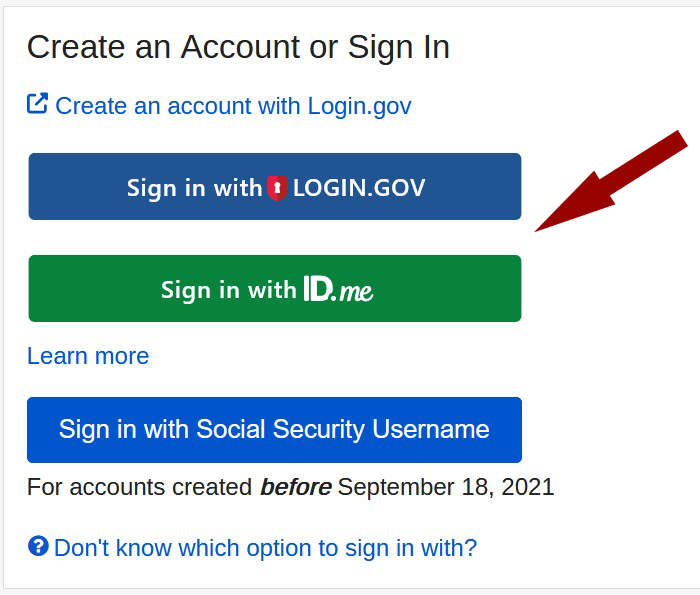Click the September 18, 2021 date text
This screenshot has width=700, height=595.
coord(446,488)
